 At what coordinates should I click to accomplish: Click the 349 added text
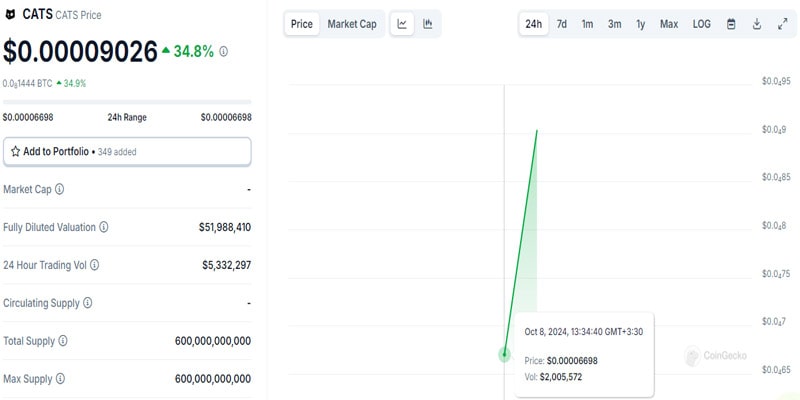[x=117, y=152]
